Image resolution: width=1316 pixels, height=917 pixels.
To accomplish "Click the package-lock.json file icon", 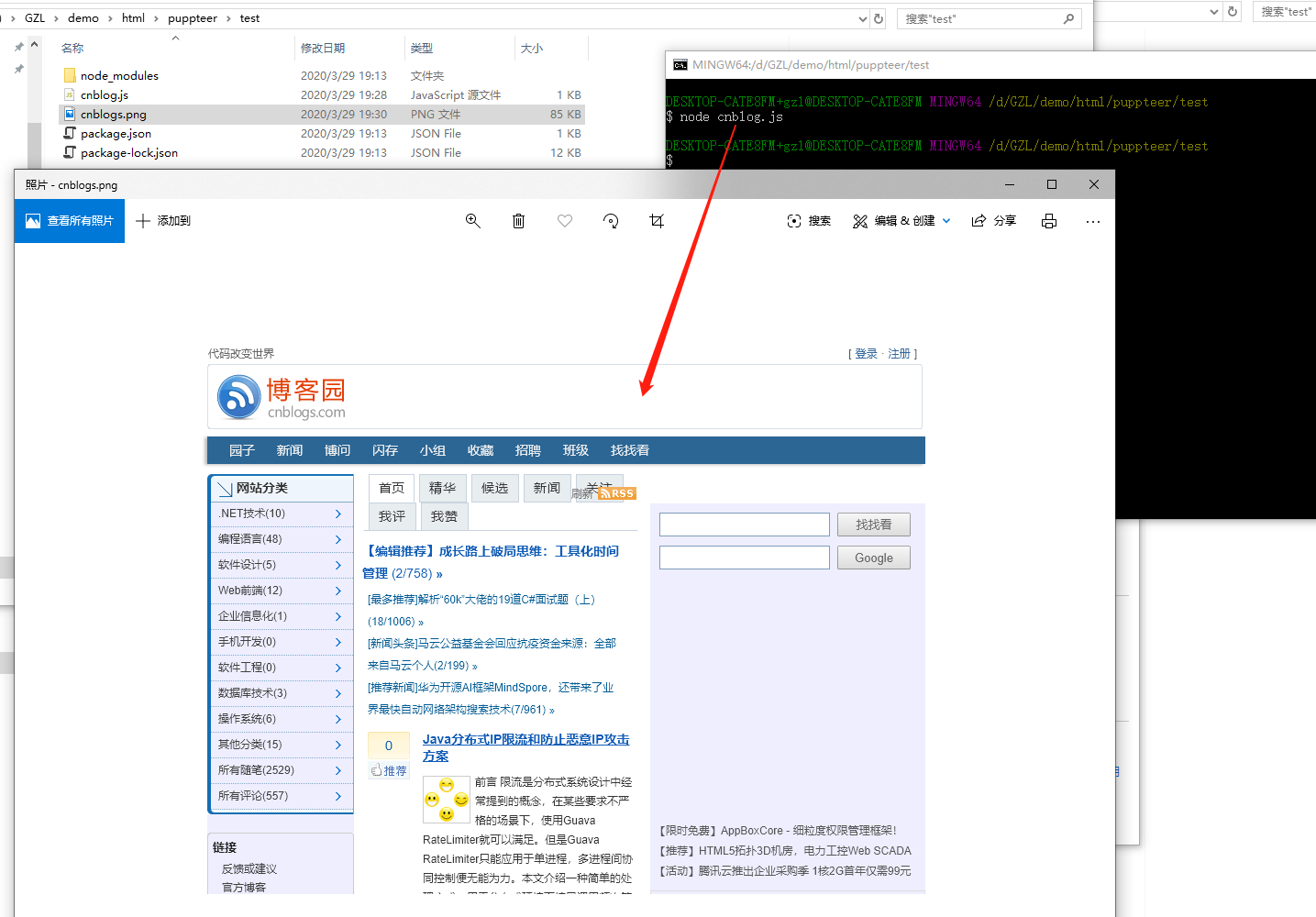I will point(70,152).
